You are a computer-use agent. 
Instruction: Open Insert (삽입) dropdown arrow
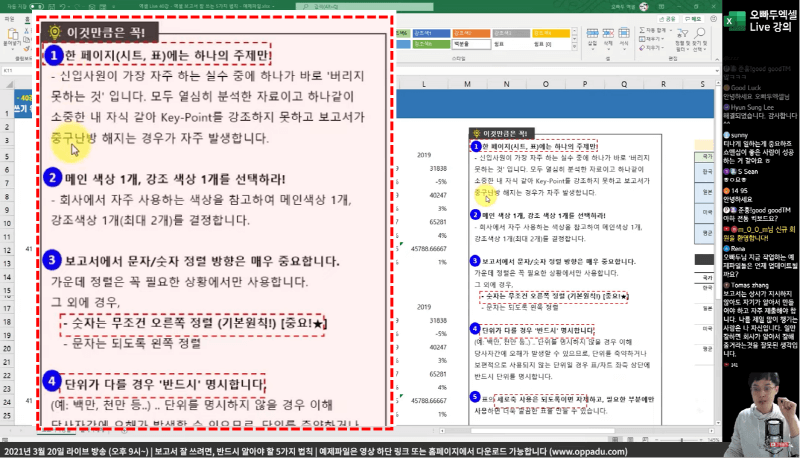[592, 49]
